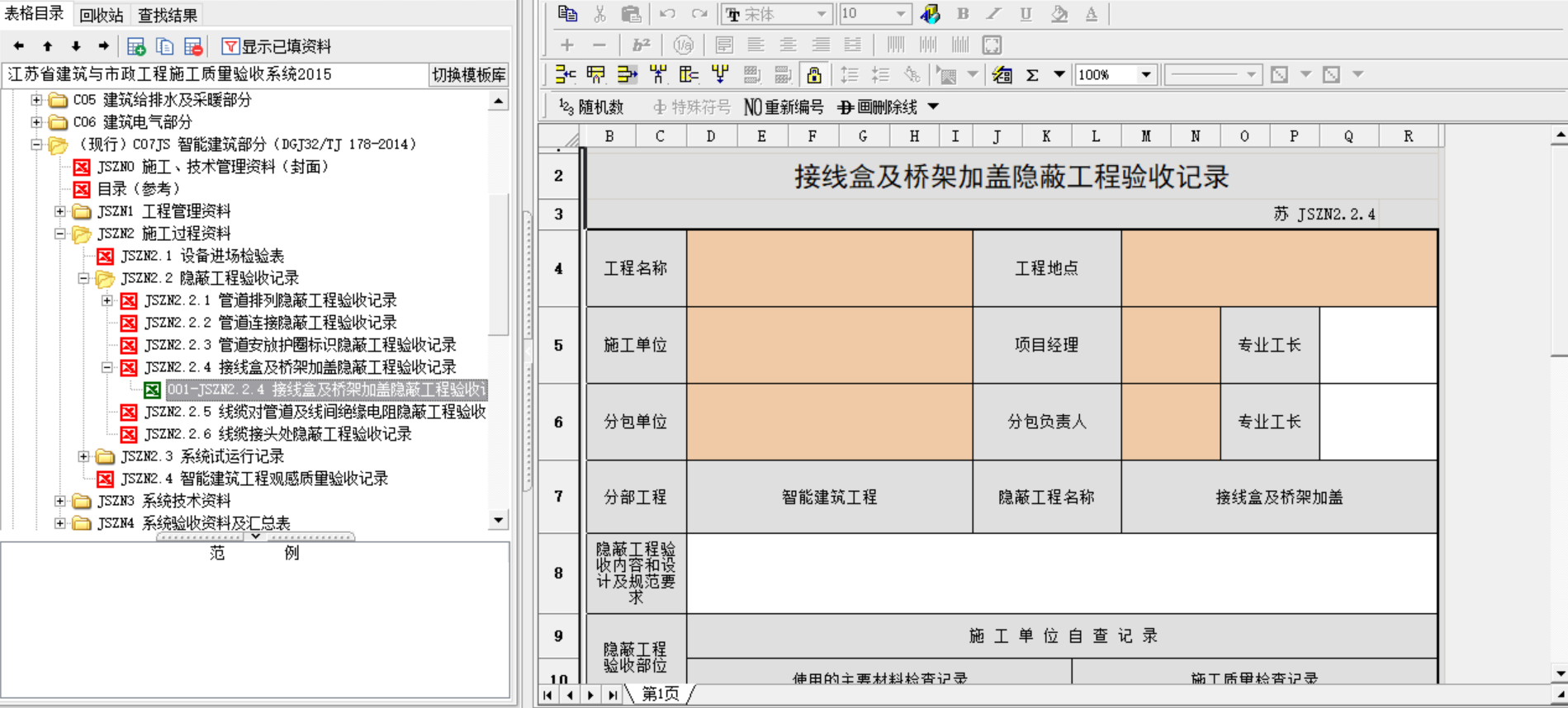1568x708 pixels.
Task: Click the Redo arrow icon
Action: 699,14
